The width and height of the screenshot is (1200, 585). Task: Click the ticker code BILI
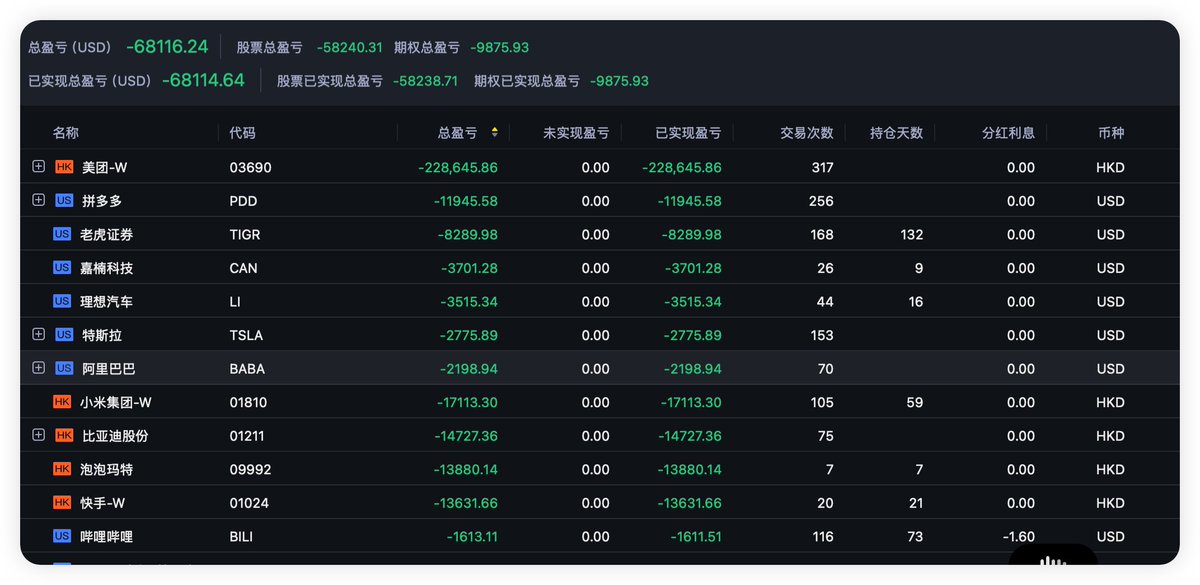tap(241, 536)
